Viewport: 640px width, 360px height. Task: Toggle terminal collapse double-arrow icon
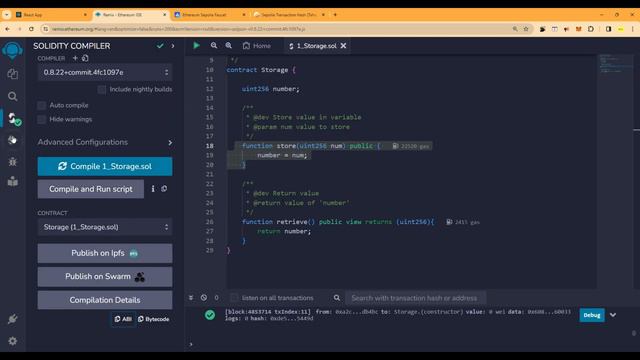[191, 298]
